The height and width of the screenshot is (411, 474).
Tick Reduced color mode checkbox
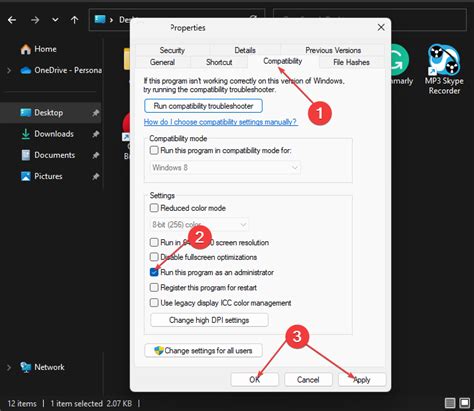pos(154,208)
